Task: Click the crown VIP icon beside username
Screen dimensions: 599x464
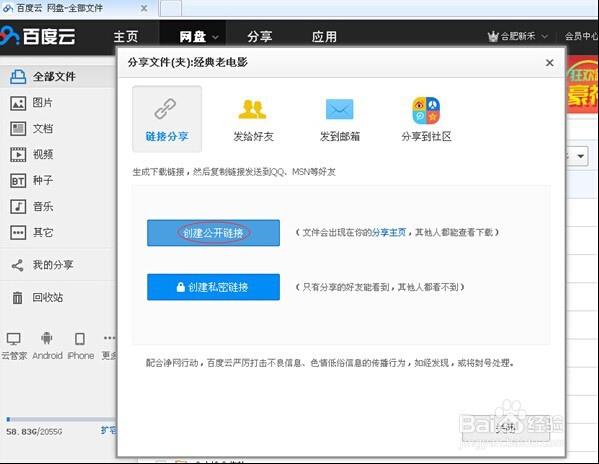Action: [x=493, y=36]
